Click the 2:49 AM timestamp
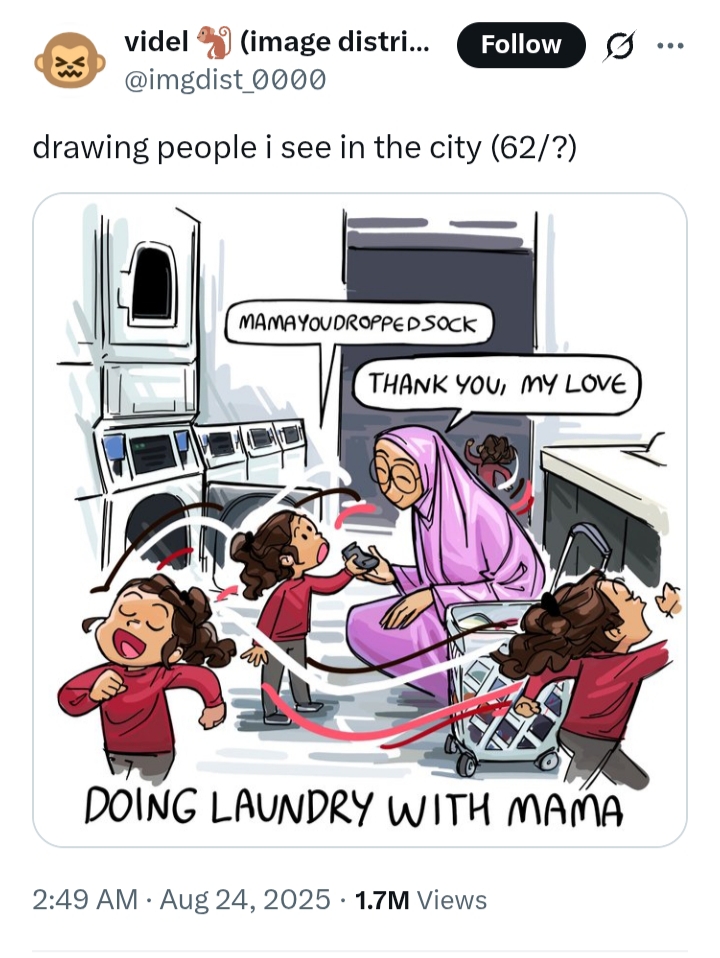This screenshot has height=958, width=720. (x=85, y=899)
